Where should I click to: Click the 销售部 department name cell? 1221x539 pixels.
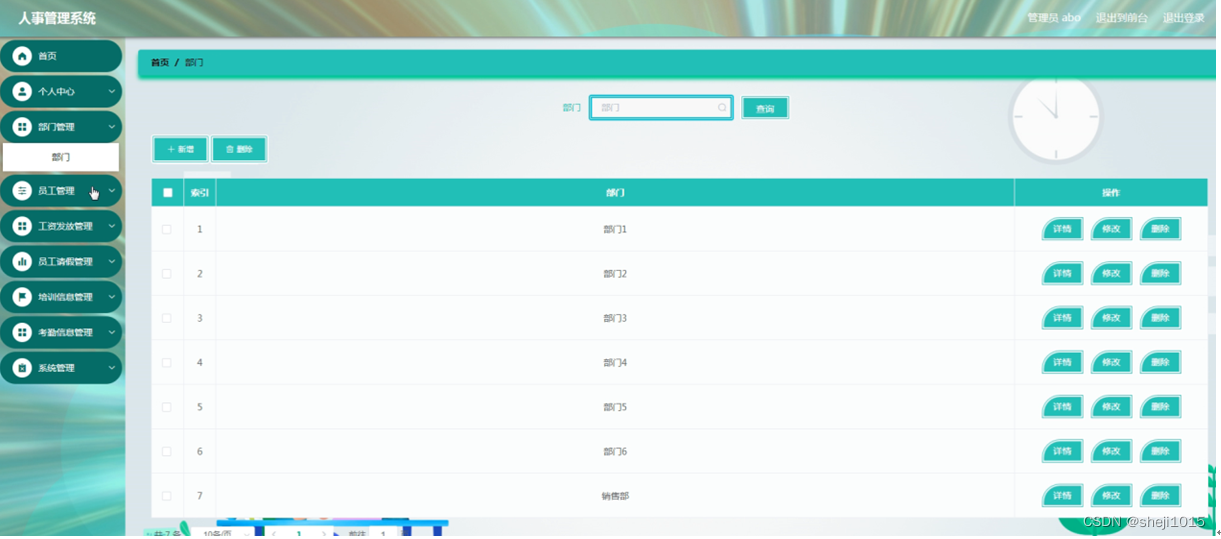(615, 496)
